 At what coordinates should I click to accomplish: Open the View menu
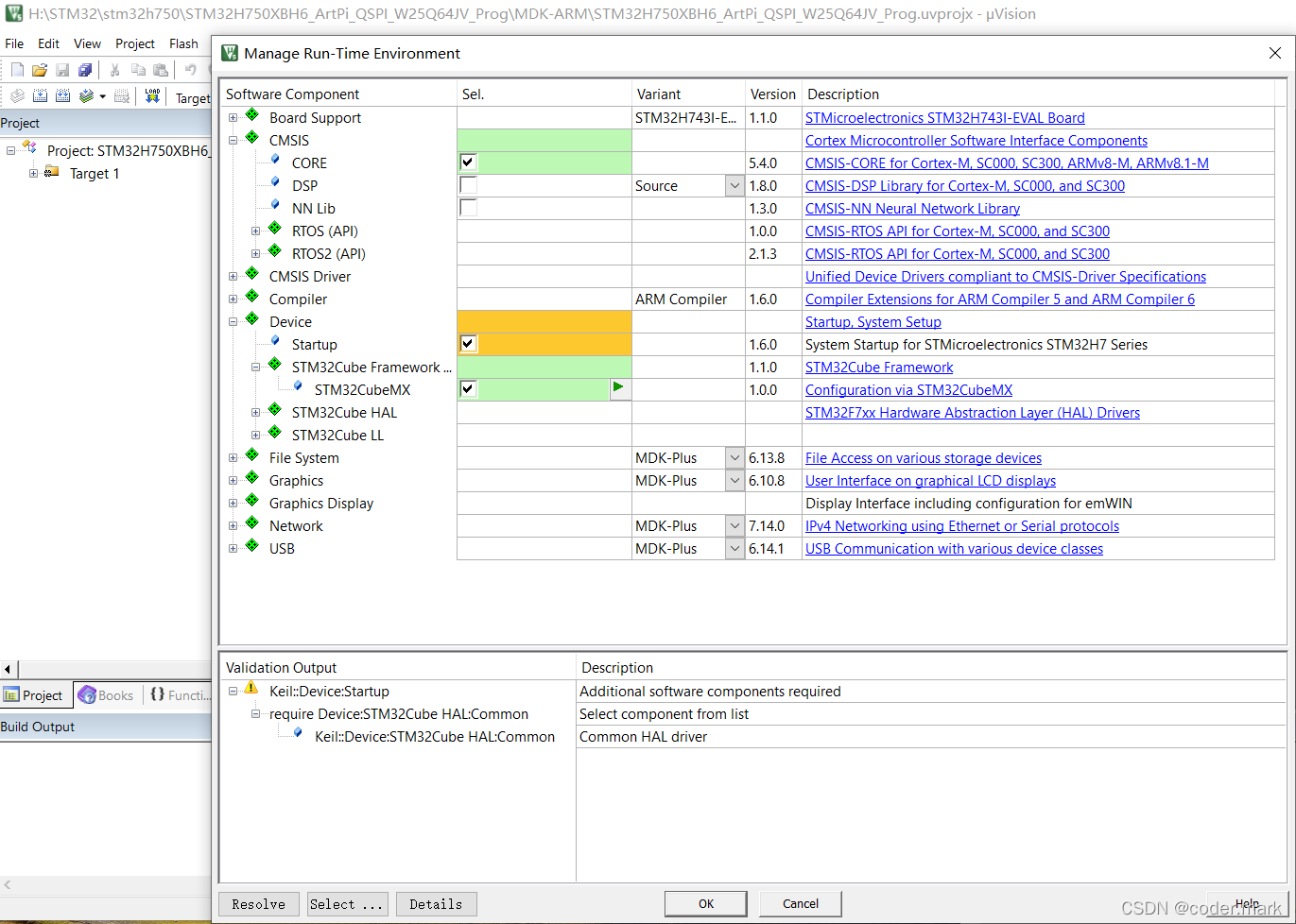[87, 43]
